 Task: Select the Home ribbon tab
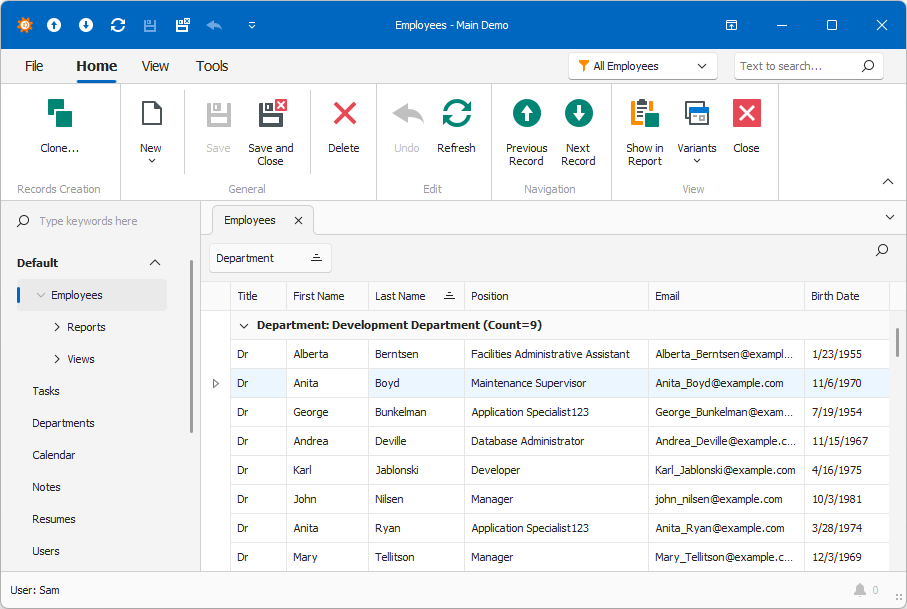point(97,66)
